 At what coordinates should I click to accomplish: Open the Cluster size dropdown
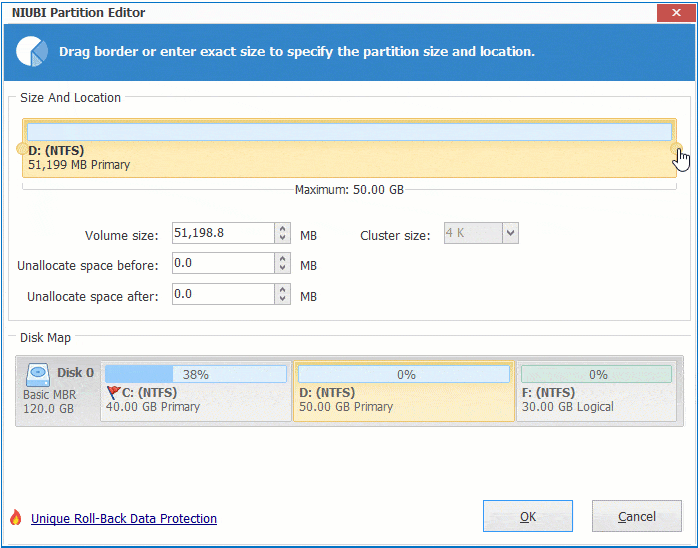509,234
